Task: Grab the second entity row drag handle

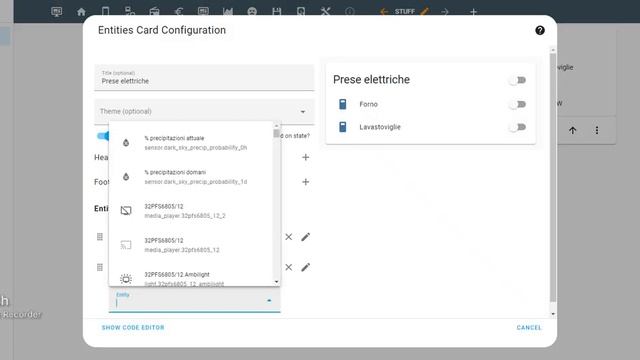Action: point(100,267)
